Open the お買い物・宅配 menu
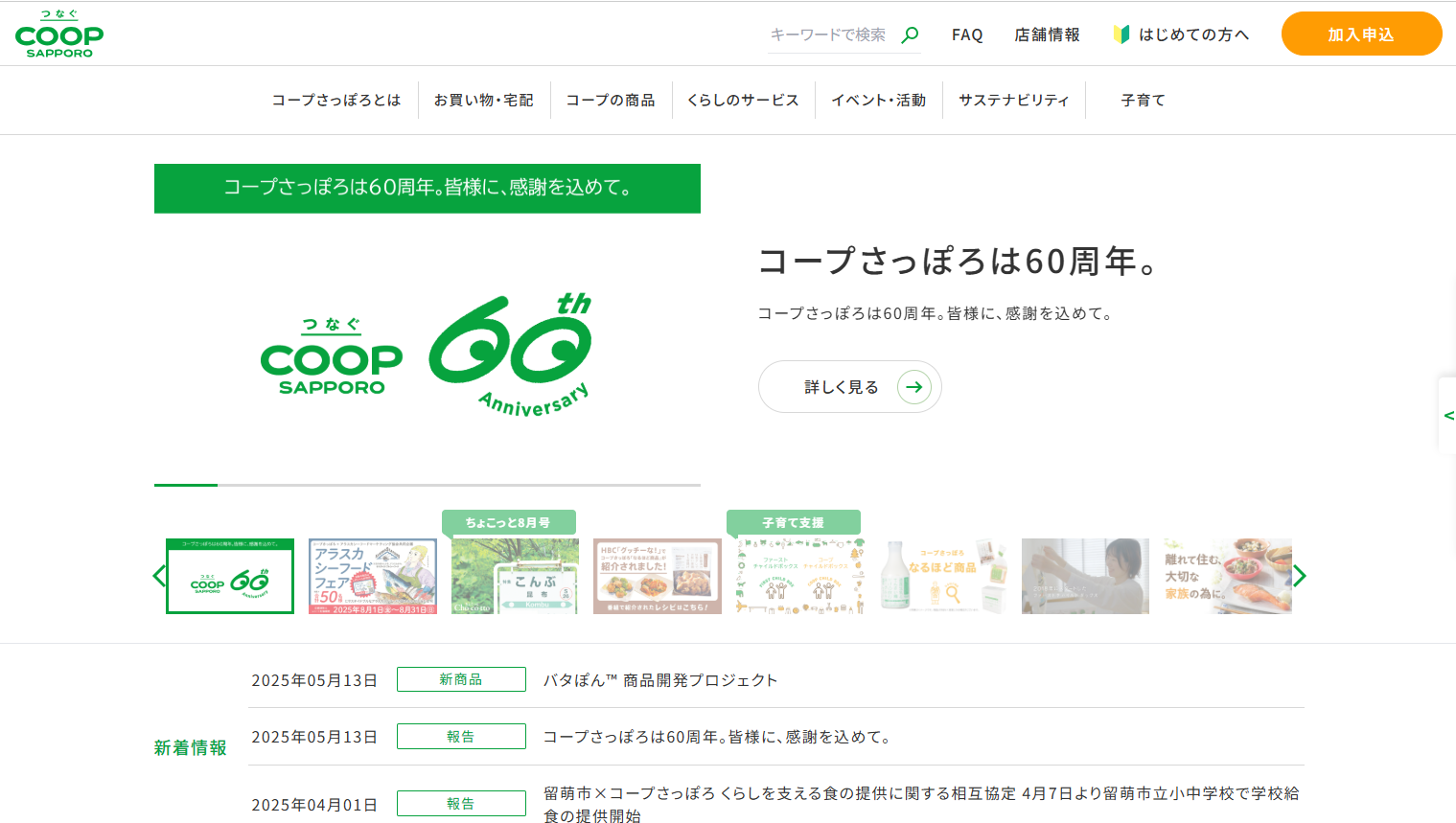 coord(484,100)
